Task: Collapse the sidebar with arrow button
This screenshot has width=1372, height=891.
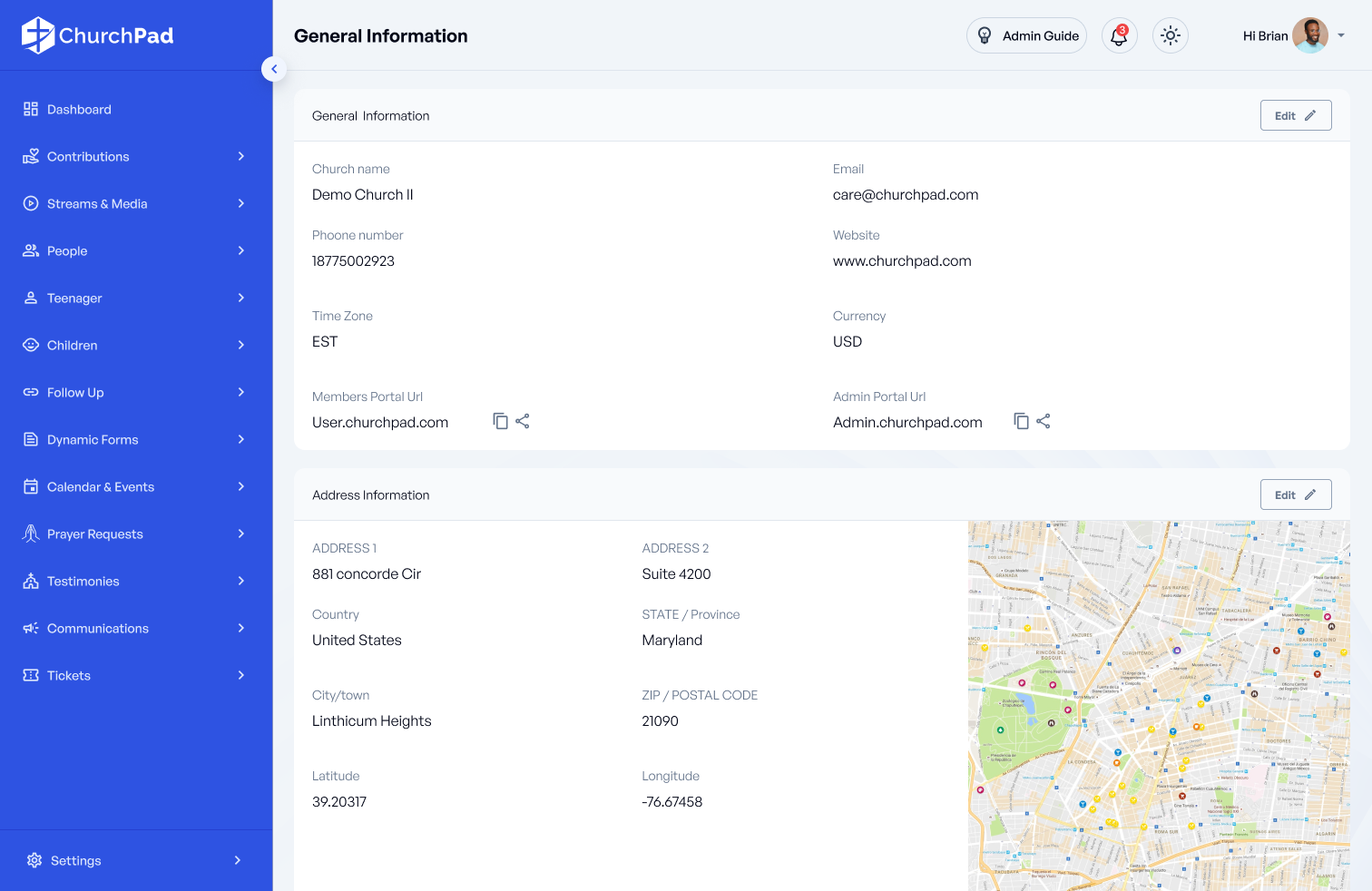Action: click(274, 69)
